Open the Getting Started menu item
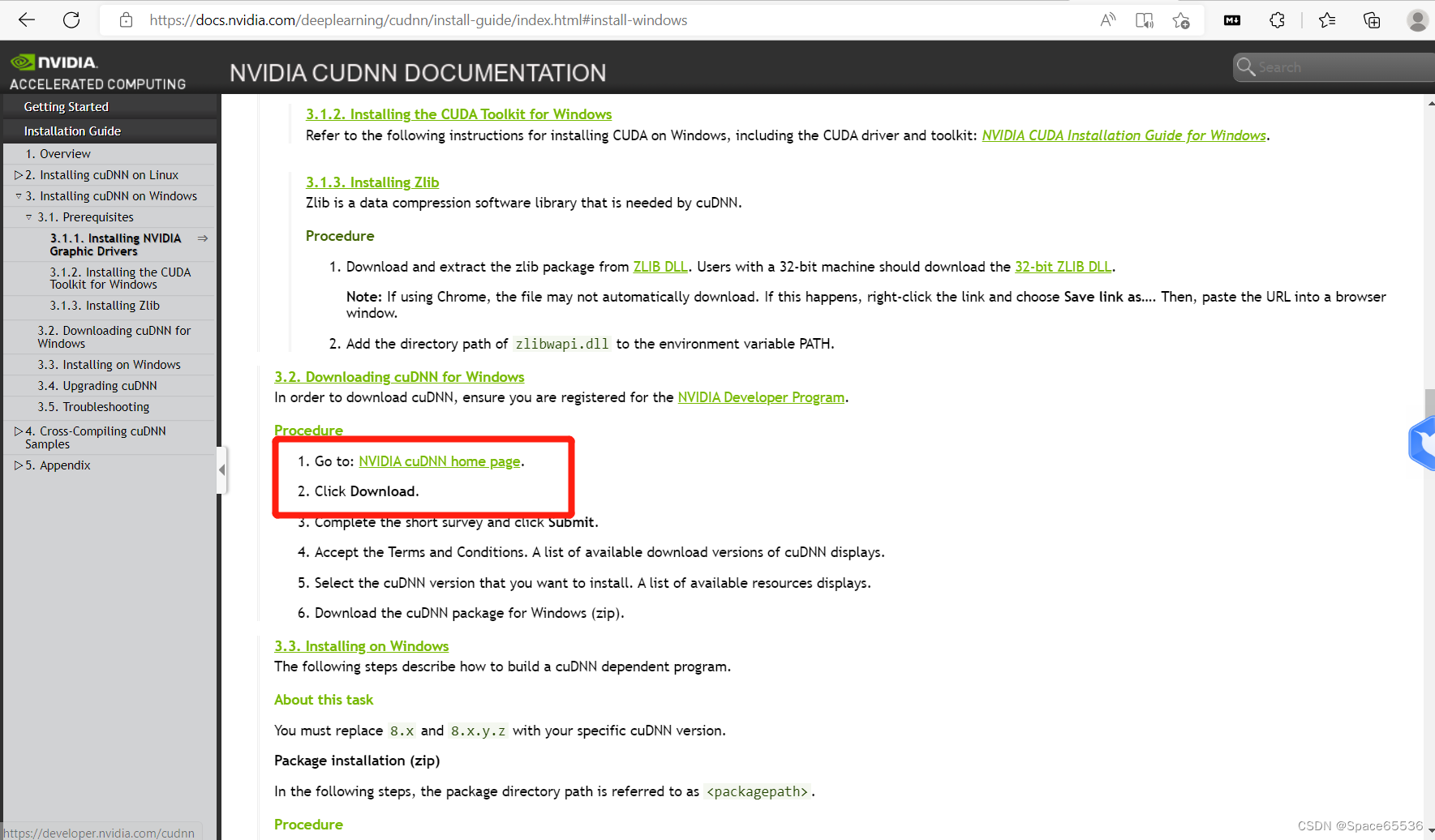Image resolution: width=1435 pixels, height=840 pixels. click(x=67, y=107)
